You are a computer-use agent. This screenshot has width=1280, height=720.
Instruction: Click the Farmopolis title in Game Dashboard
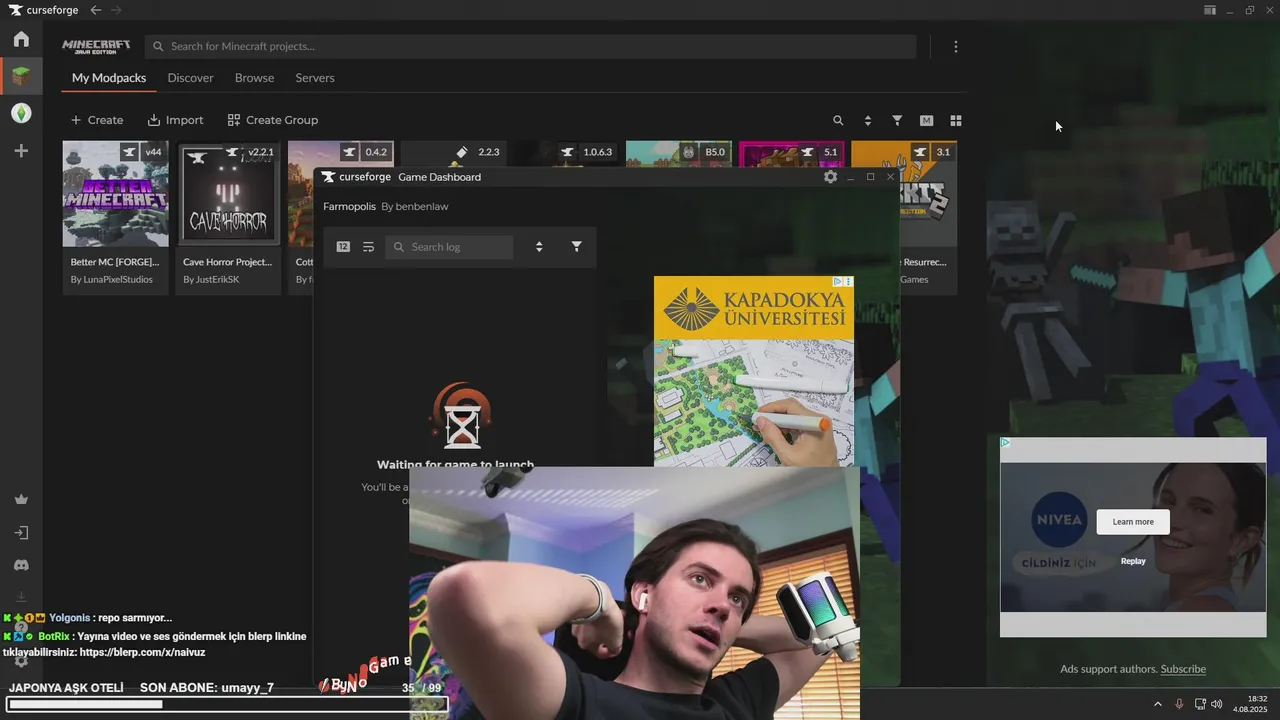349,207
